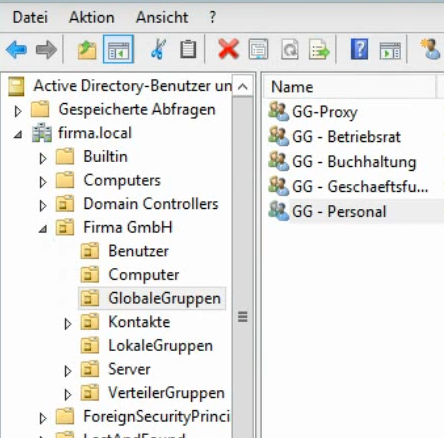This screenshot has width=444, height=438.
Task: Select the Builtin container label
Action: point(105,156)
